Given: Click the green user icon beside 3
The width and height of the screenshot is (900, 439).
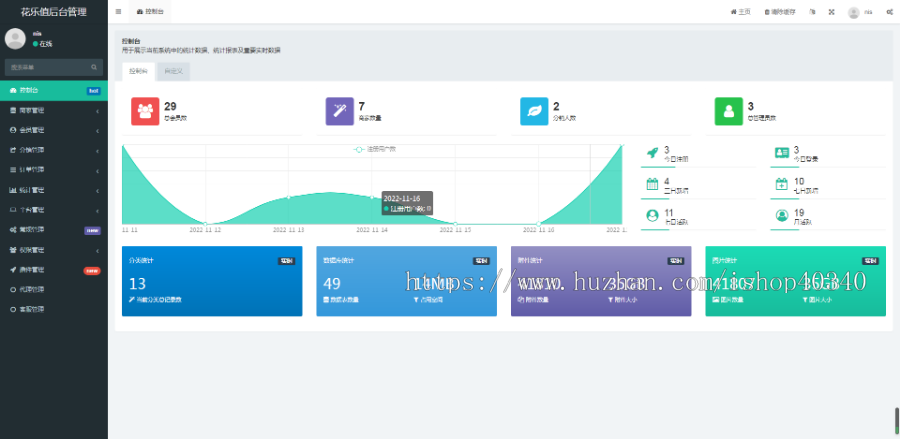Looking at the screenshot, I should tap(729, 111).
